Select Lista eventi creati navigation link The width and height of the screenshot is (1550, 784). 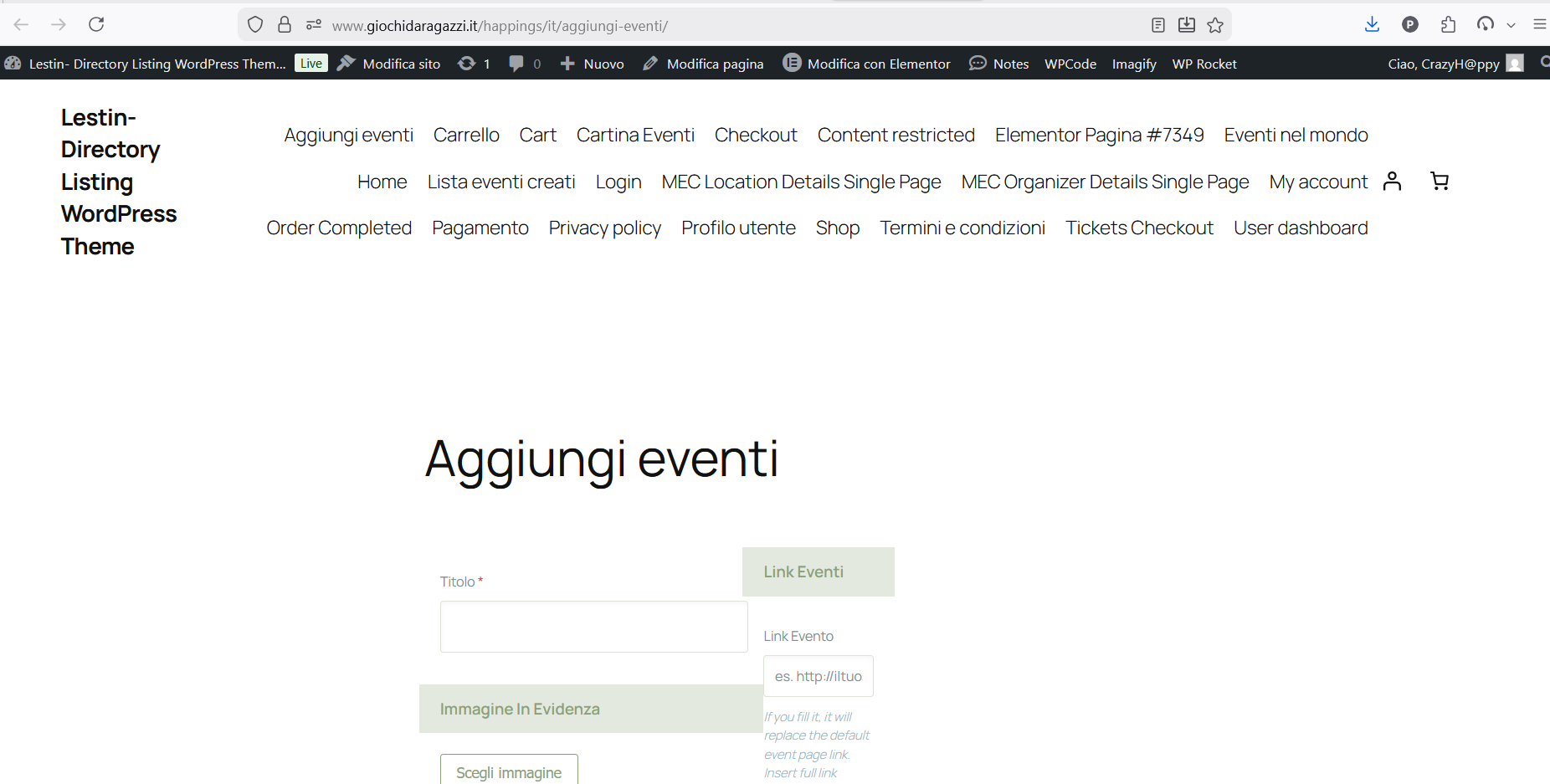[501, 182]
